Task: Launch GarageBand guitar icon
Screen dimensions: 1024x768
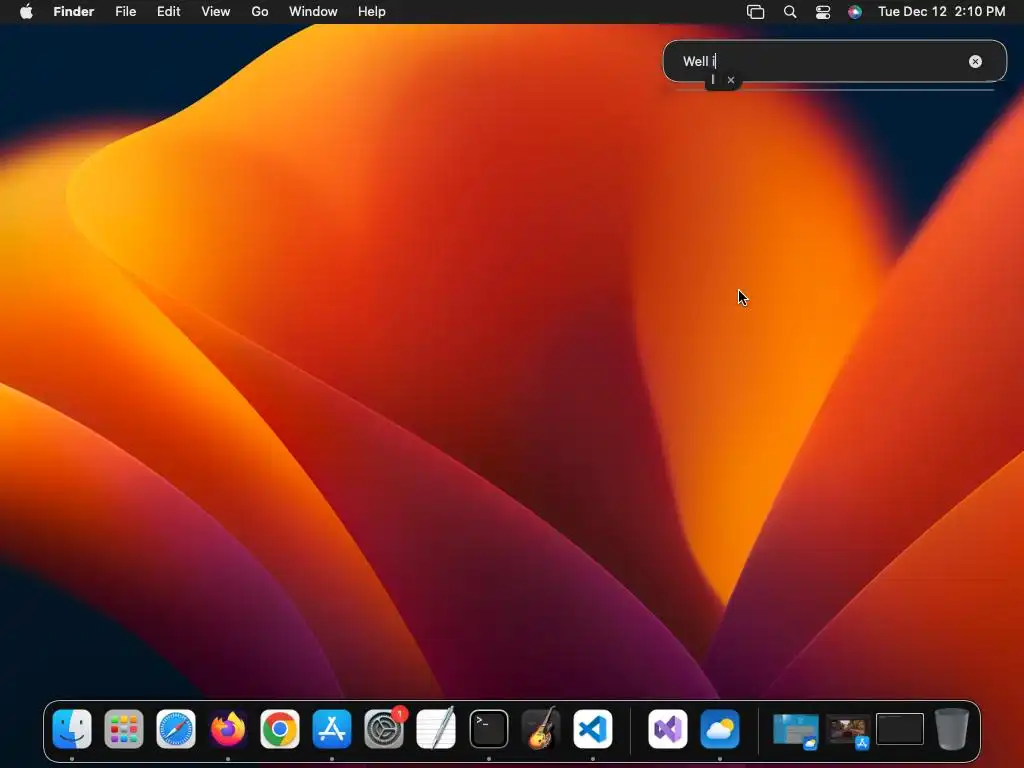Action: point(541,728)
